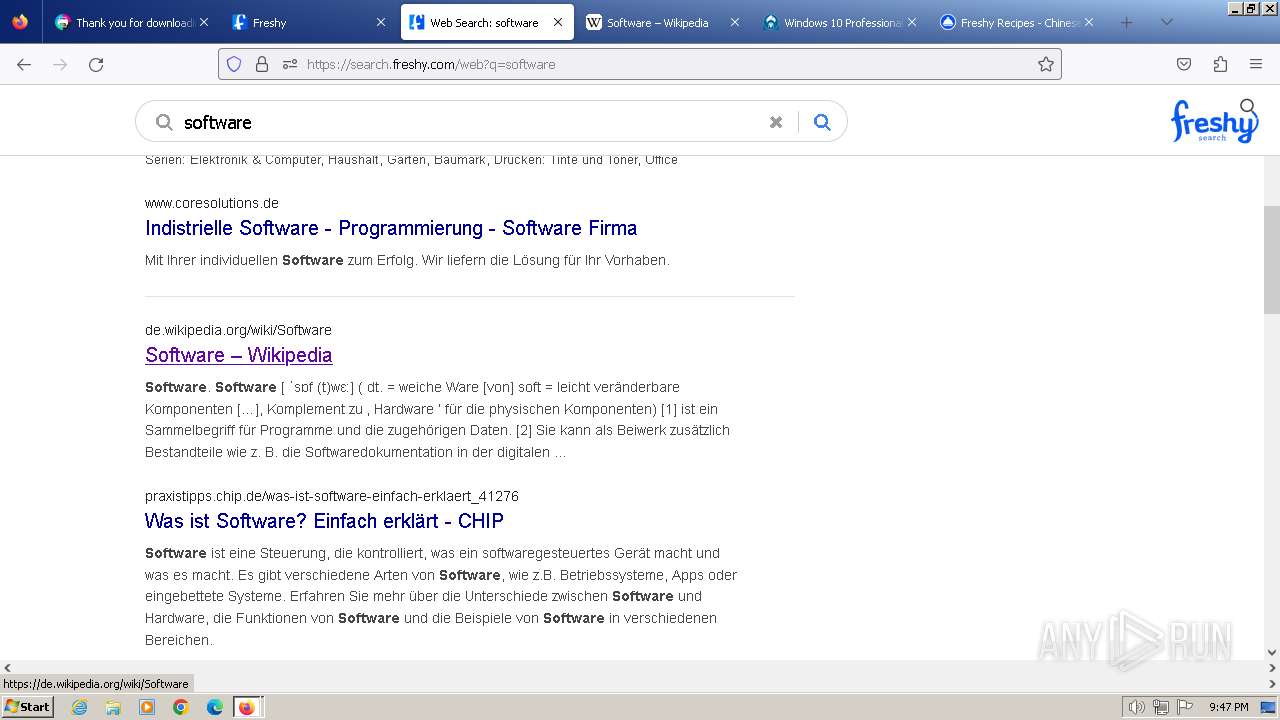This screenshot has width=1280, height=720.
Task: Close the Freshy Recipes tab
Action: coord(1089,22)
